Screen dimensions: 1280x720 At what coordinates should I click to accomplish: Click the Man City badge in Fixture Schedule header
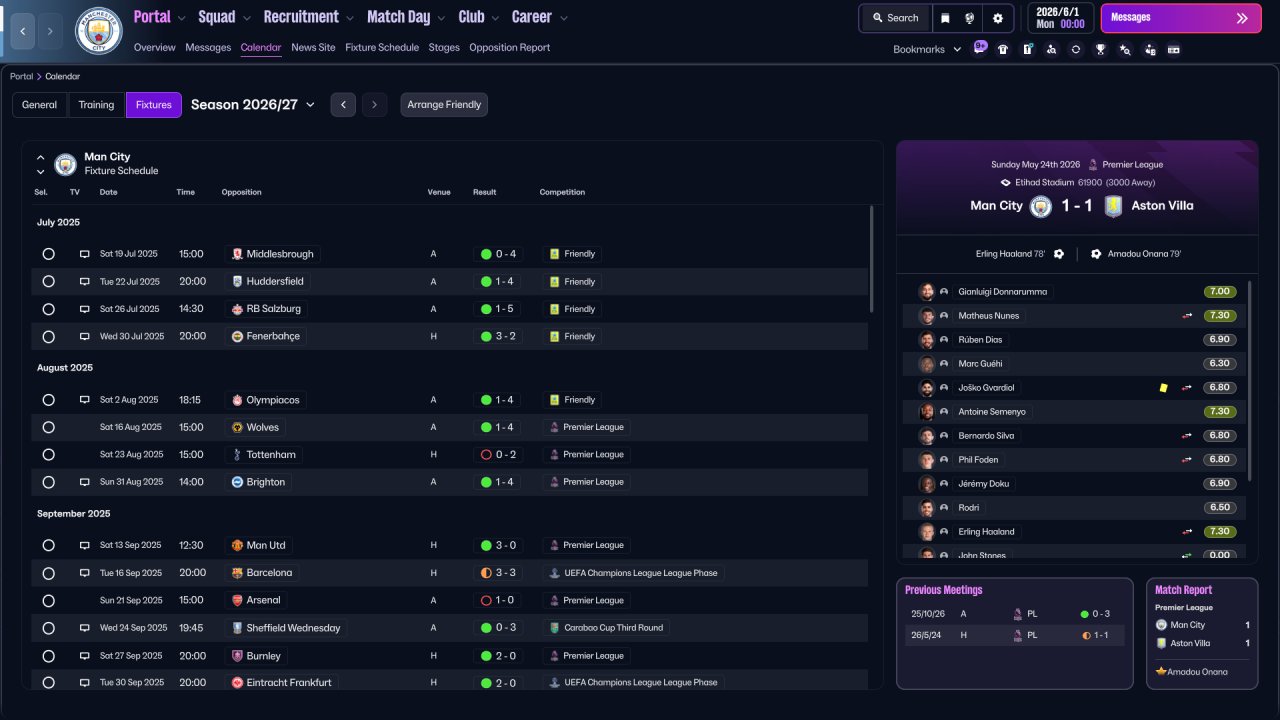(x=66, y=164)
